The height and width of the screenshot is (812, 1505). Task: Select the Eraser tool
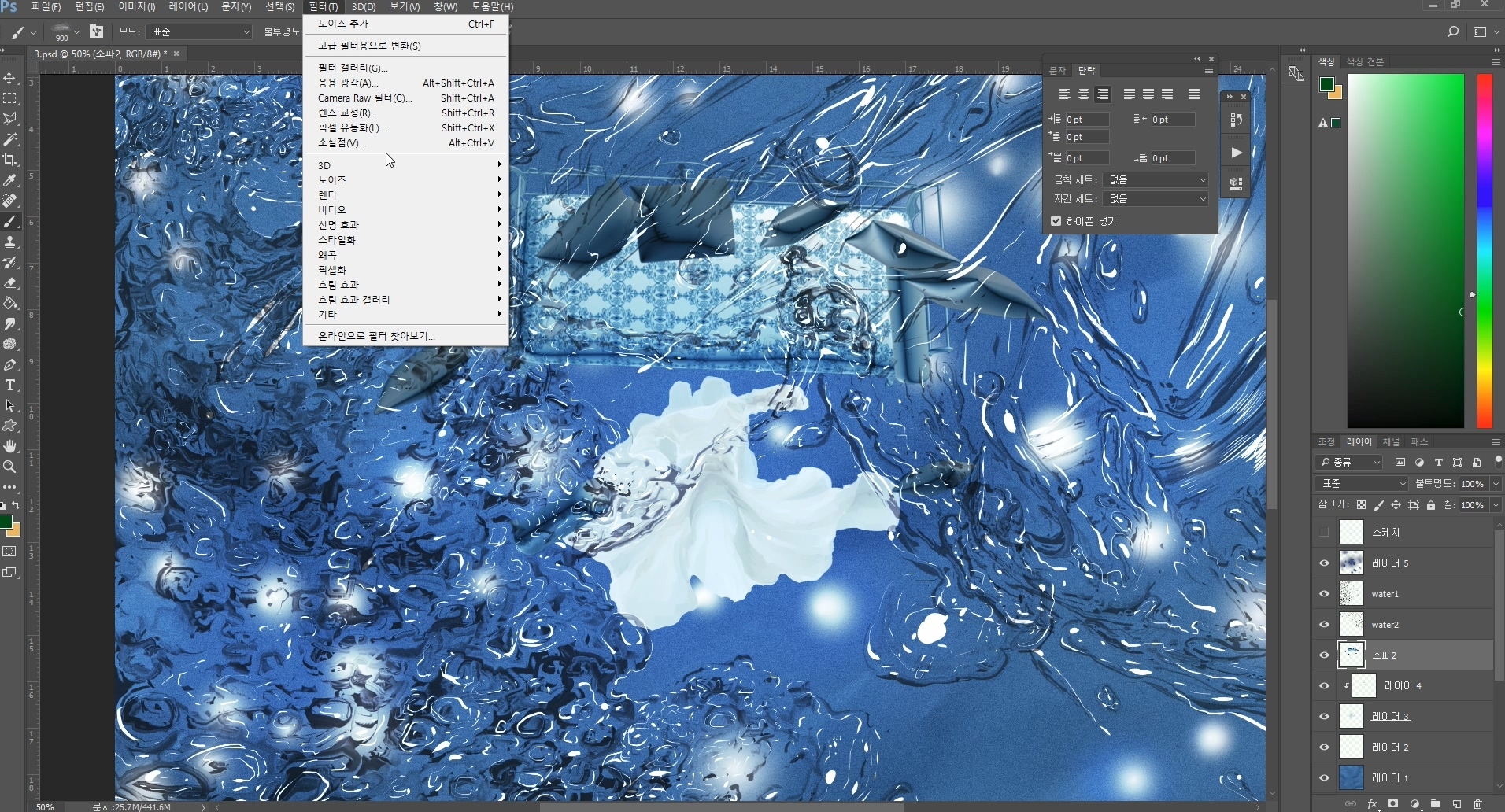[x=10, y=283]
